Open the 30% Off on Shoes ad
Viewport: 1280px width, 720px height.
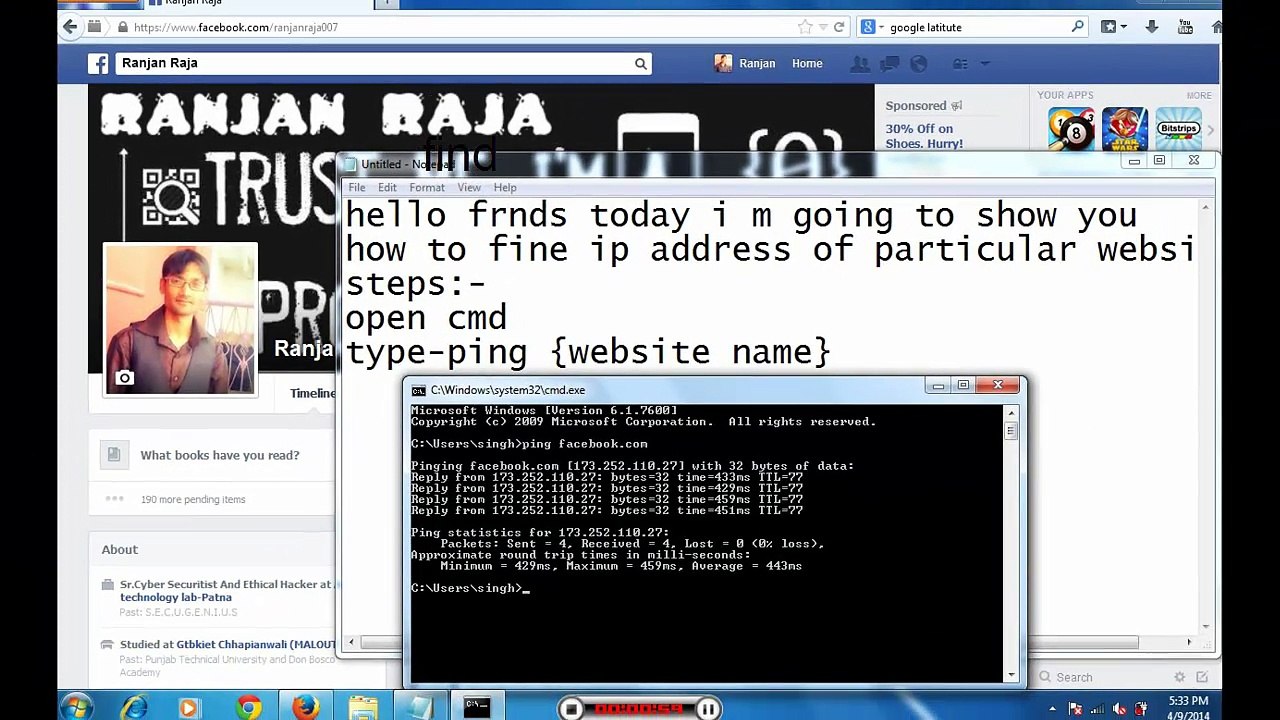tap(924, 136)
